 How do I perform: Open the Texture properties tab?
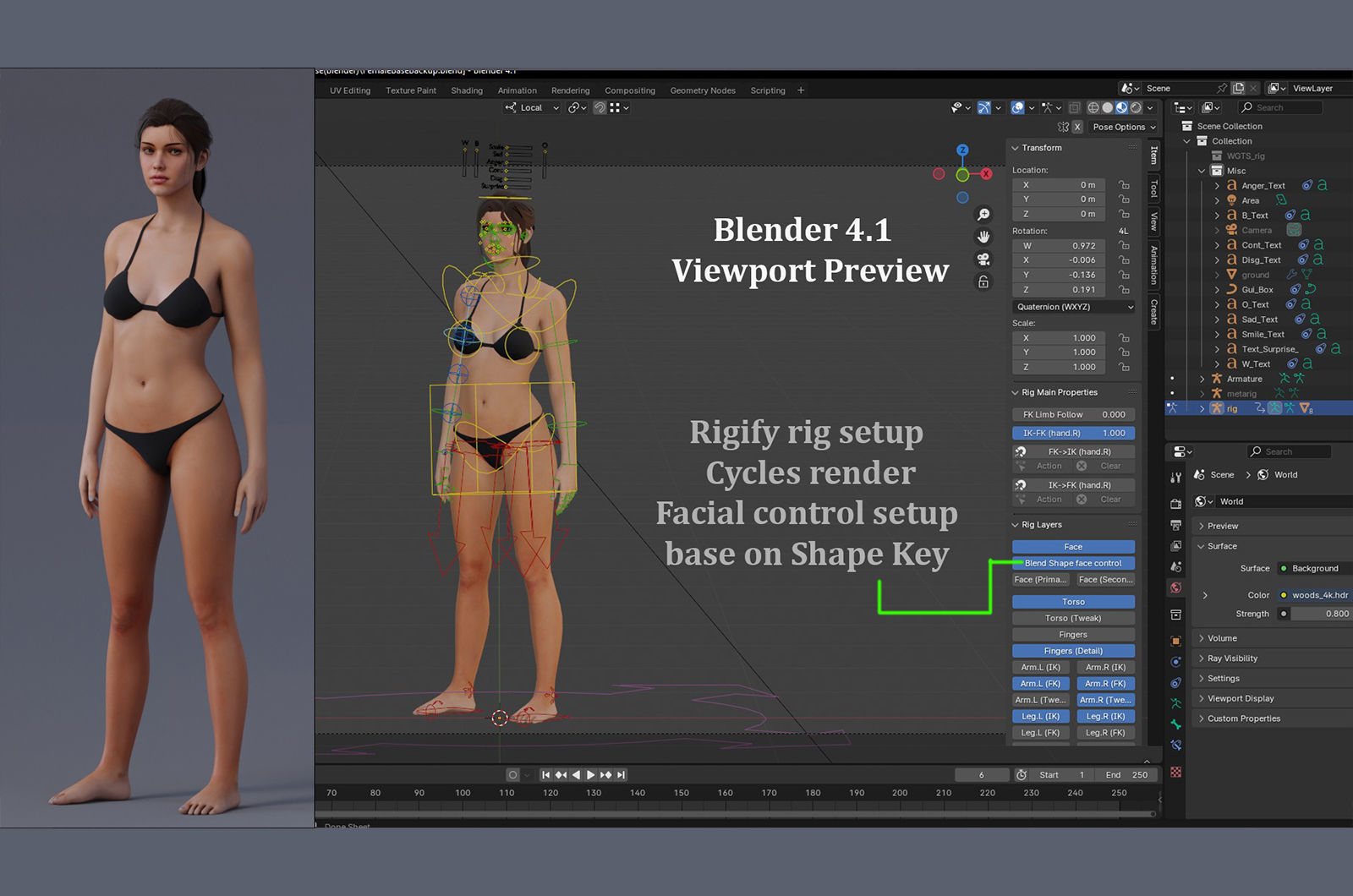tap(1176, 773)
